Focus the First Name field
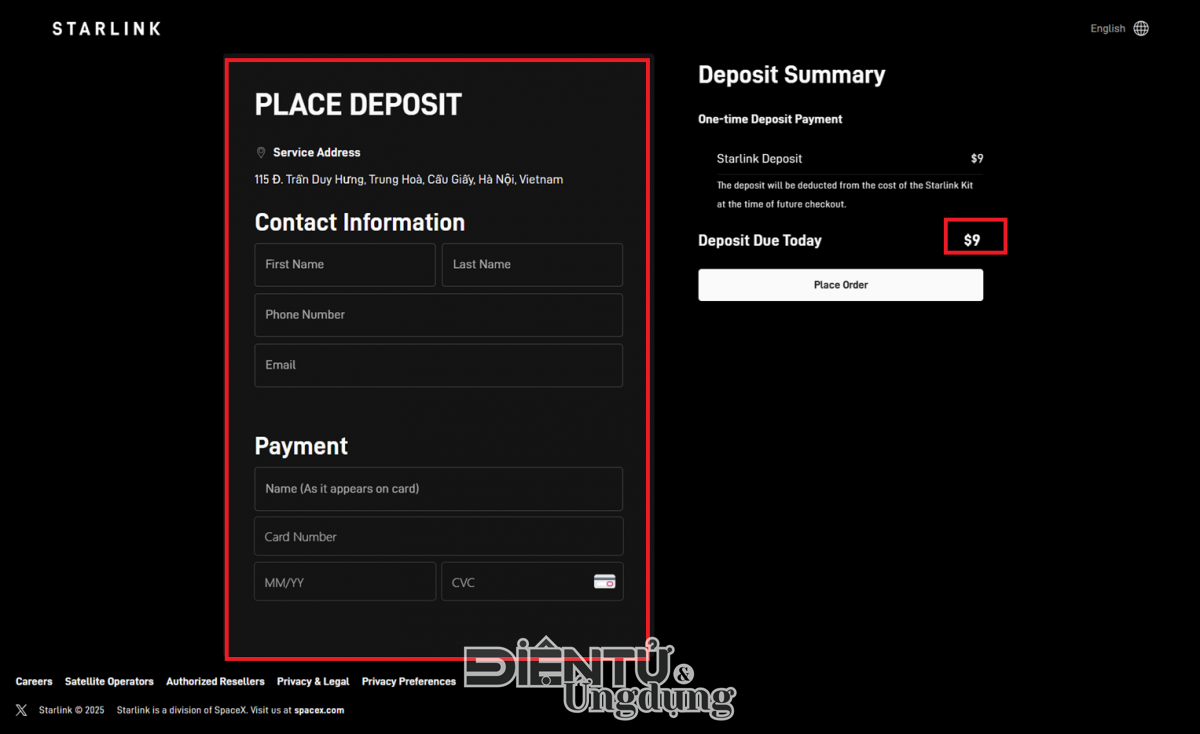The width and height of the screenshot is (1200, 734). [345, 265]
